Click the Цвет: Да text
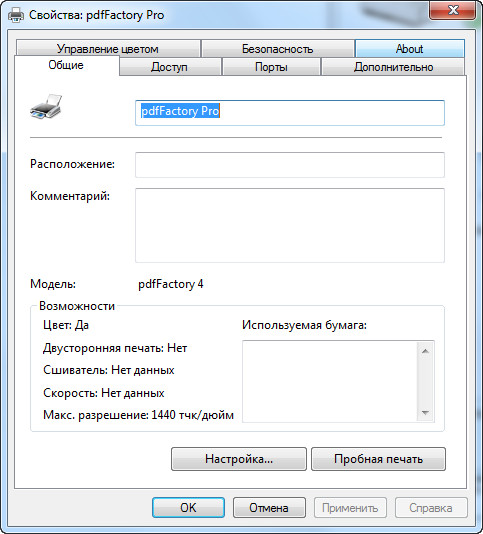This screenshot has height=534, width=483. [x=66, y=325]
